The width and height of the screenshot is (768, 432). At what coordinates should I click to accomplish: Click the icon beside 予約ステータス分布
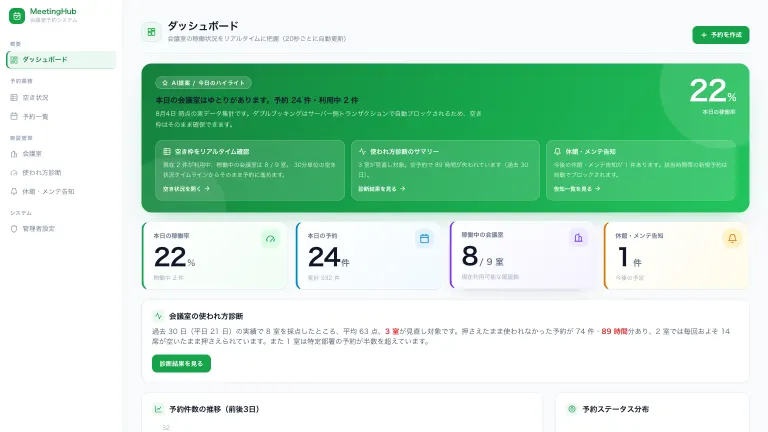572,409
